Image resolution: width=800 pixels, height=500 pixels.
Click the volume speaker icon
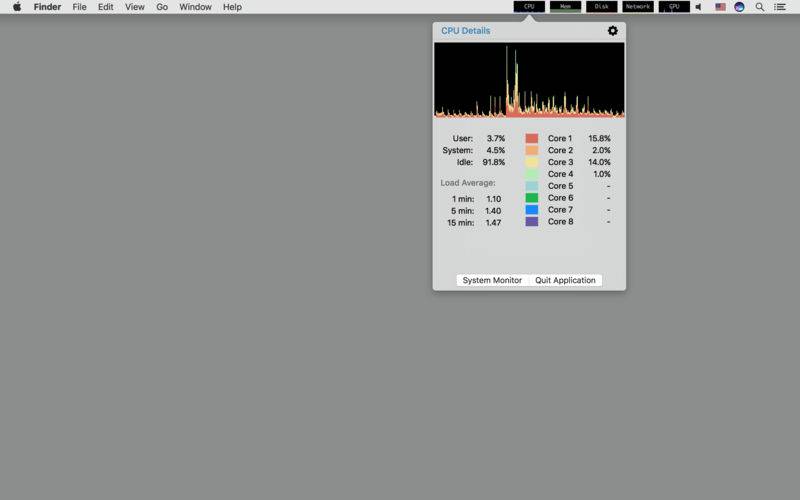coord(698,7)
